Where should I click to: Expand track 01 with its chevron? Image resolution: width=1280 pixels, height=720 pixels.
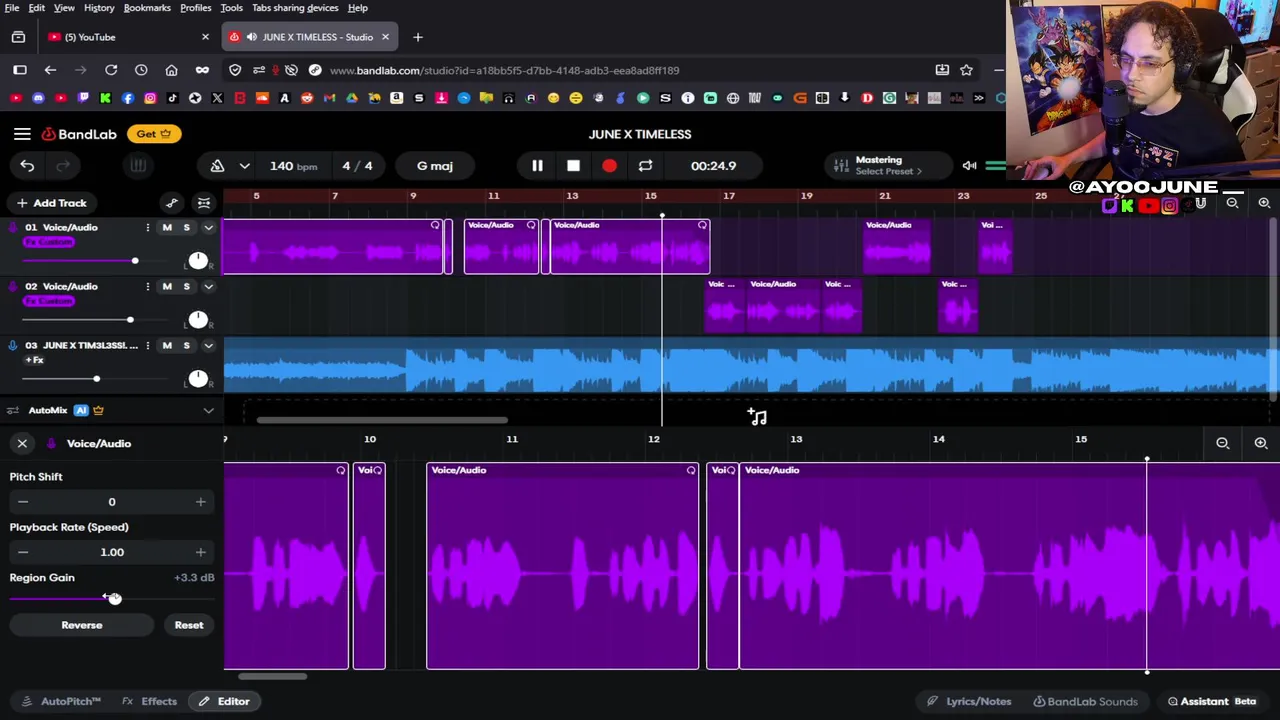coord(208,228)
